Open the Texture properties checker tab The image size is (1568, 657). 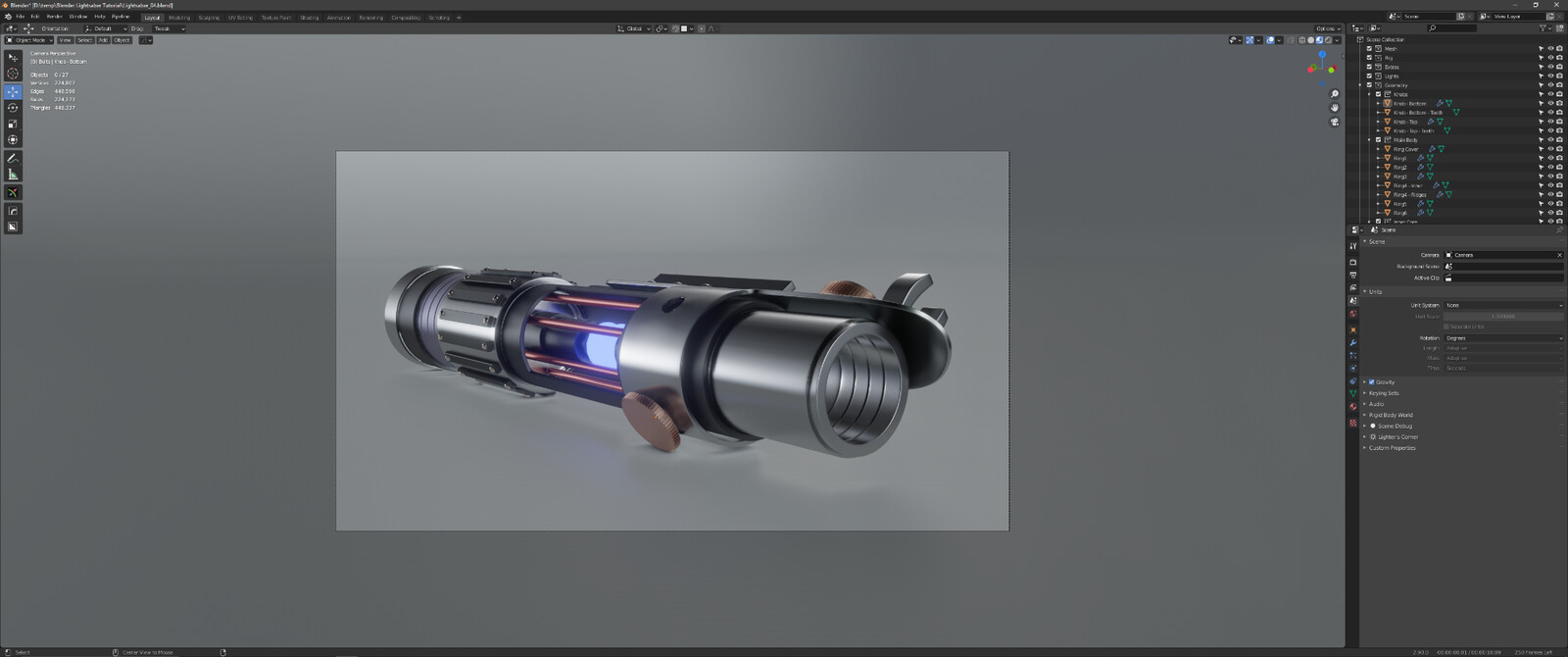1352,423
